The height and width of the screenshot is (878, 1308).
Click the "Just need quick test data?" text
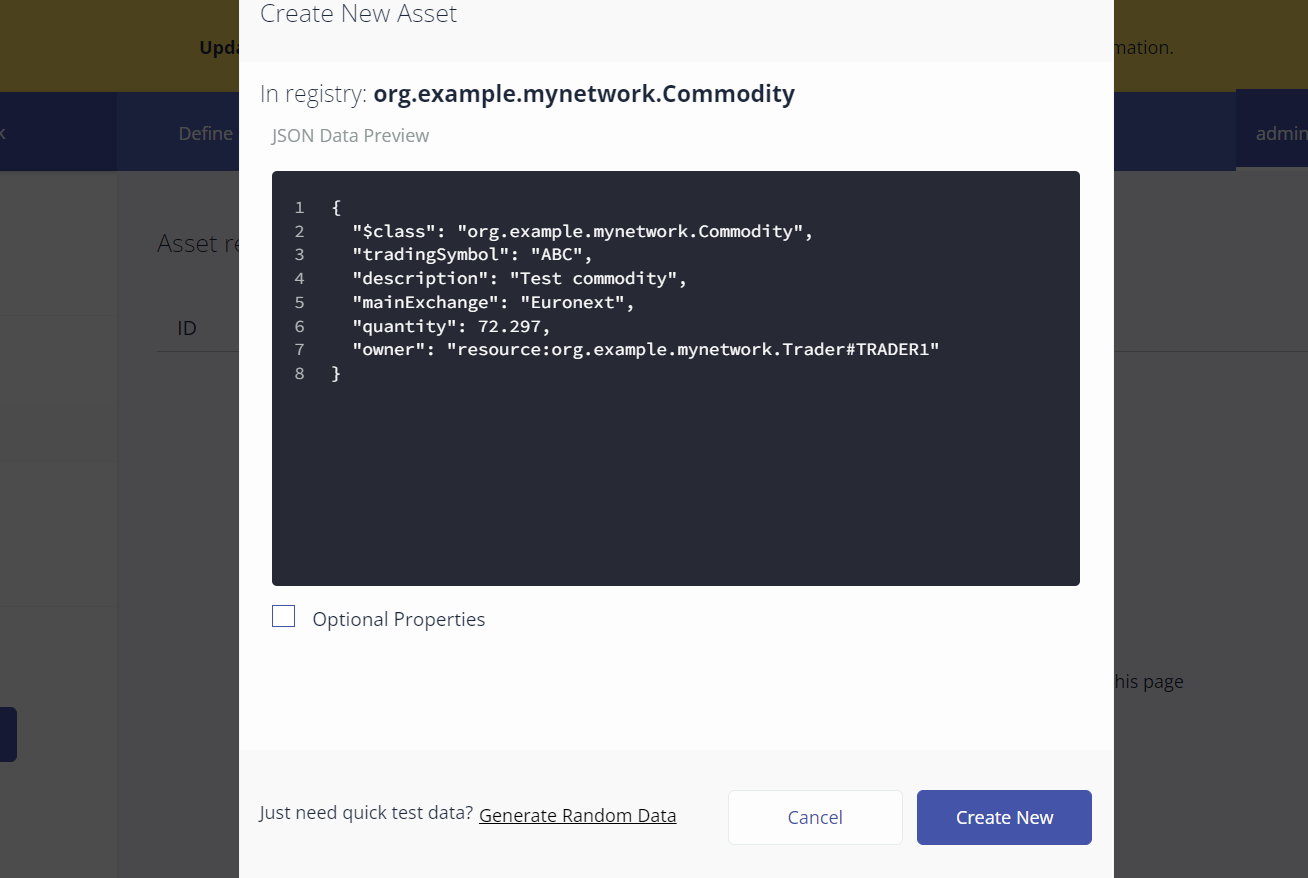366,813
